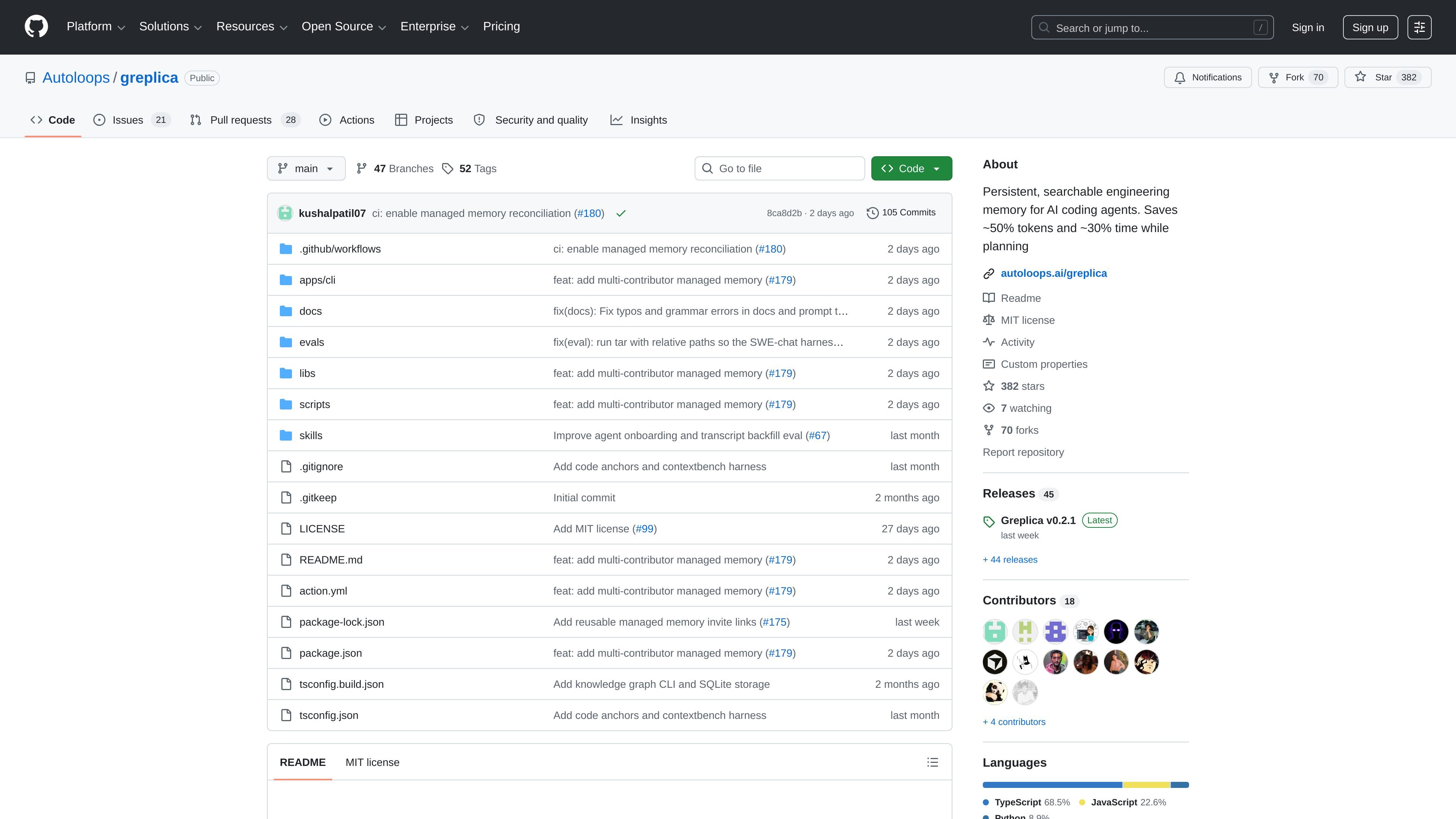Open the Pull requests tab
Screen dimensions: 1456x819
pyautogui.click(x=245, y=120)
